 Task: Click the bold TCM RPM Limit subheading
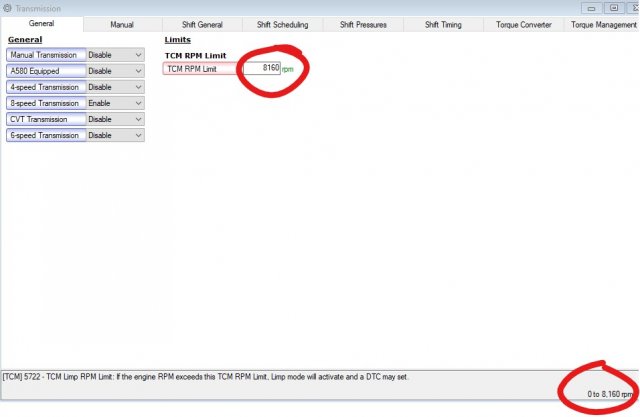pos(196,55)
